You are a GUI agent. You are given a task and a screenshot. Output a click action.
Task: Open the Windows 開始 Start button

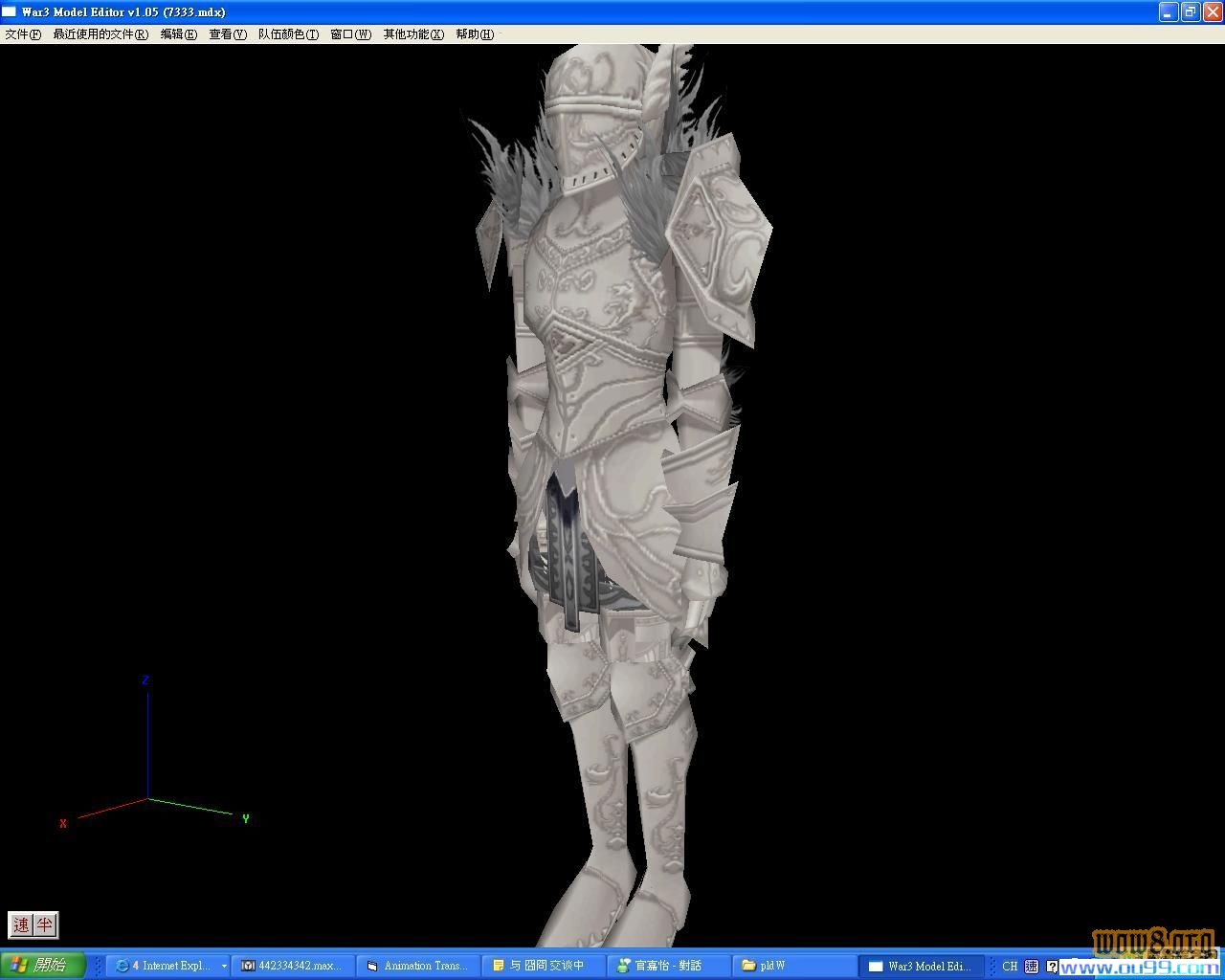pyautogui.click(x=42, y=965)
